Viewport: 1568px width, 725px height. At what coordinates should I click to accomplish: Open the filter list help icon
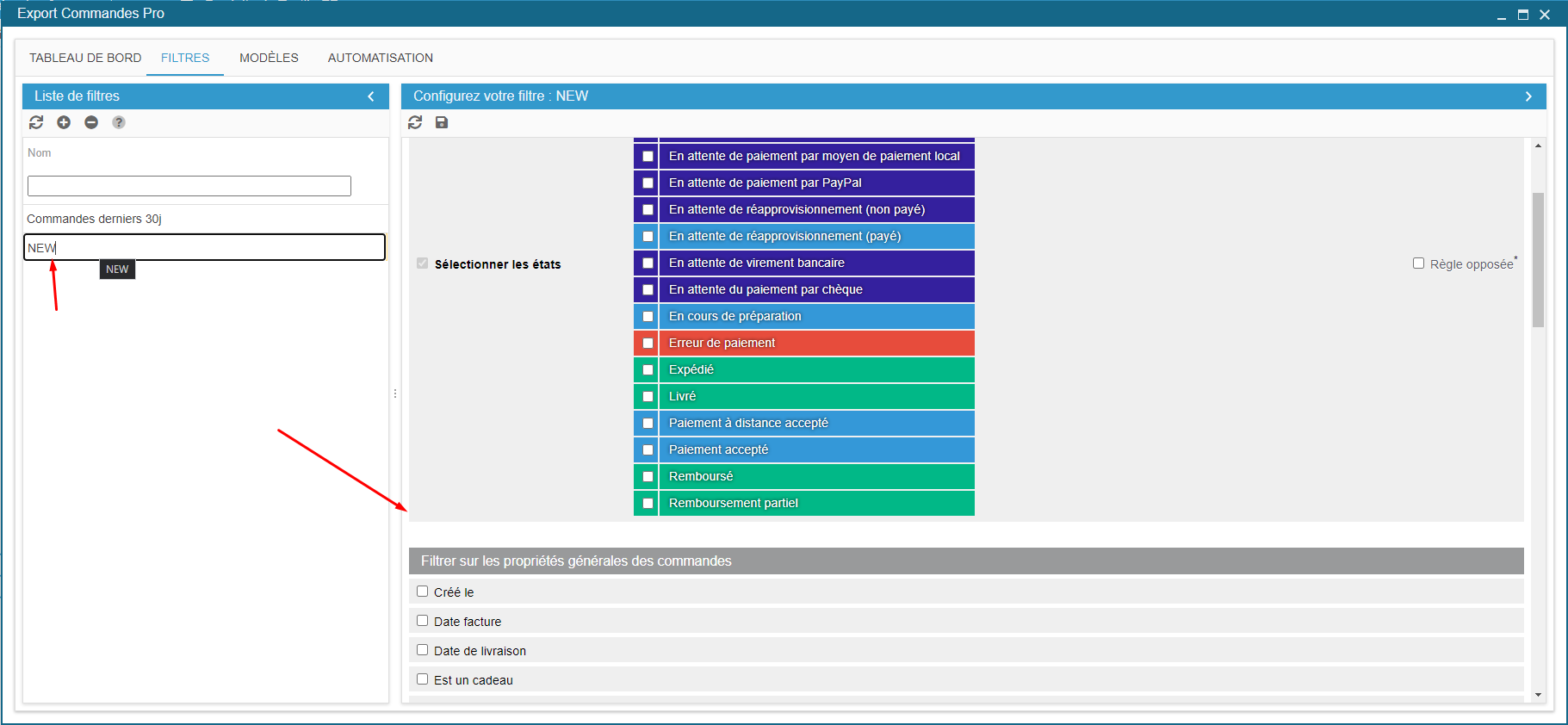point(119,122)
